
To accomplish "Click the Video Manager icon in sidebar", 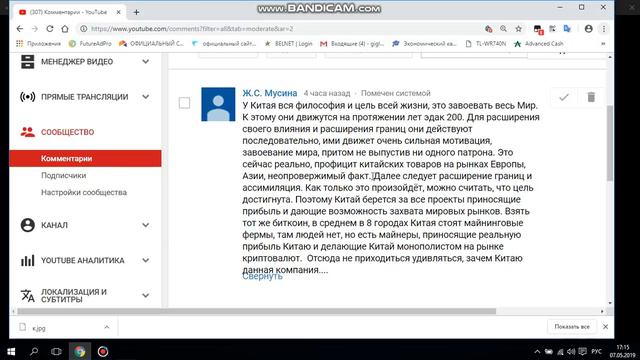I will coord(28,62).
